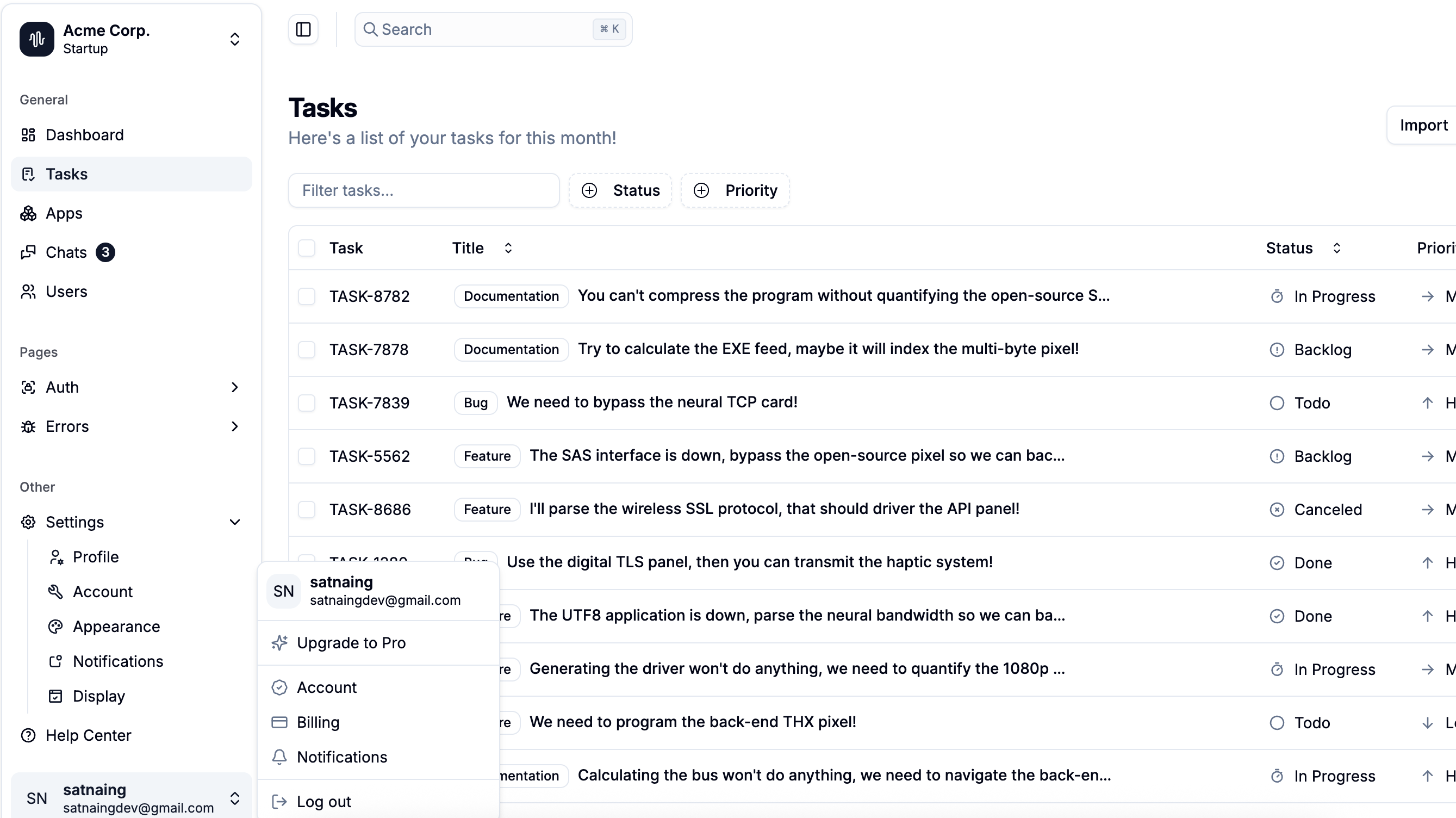1456x818 pixels.
Task: Select Appearance under Settings
Action: click(x=116, y=627)
